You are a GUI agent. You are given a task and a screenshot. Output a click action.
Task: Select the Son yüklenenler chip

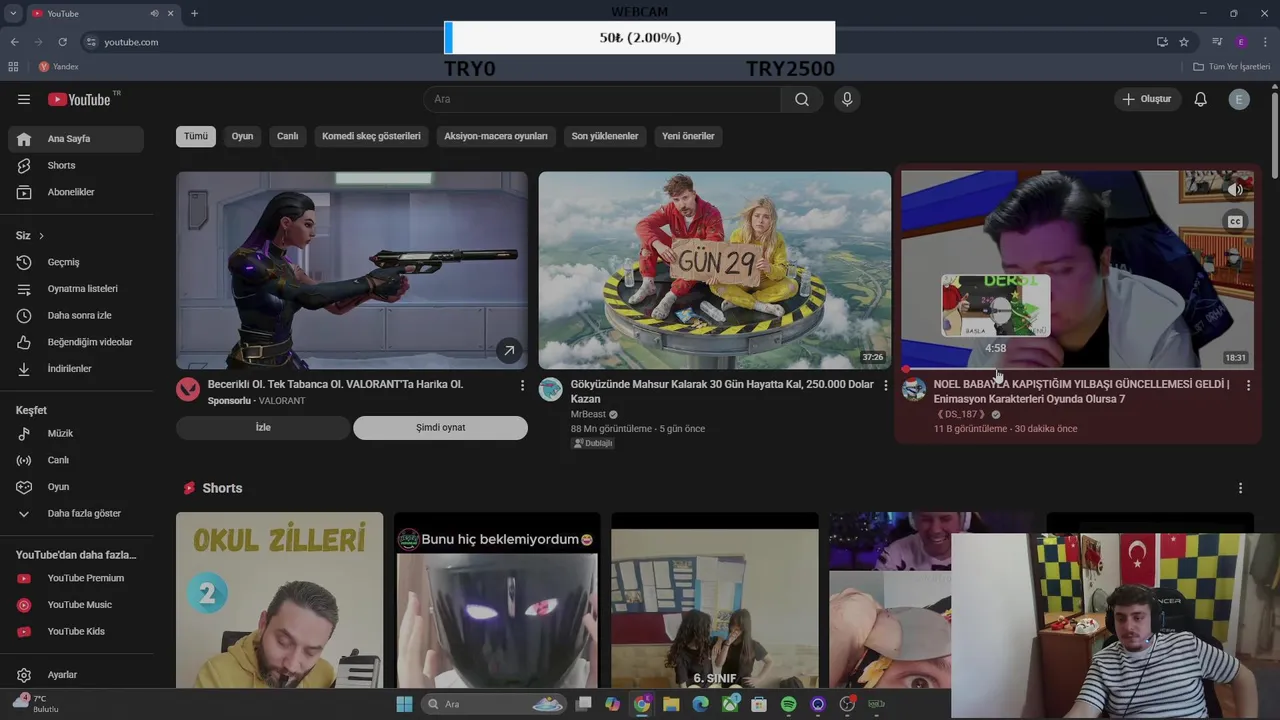coord(605,136)
